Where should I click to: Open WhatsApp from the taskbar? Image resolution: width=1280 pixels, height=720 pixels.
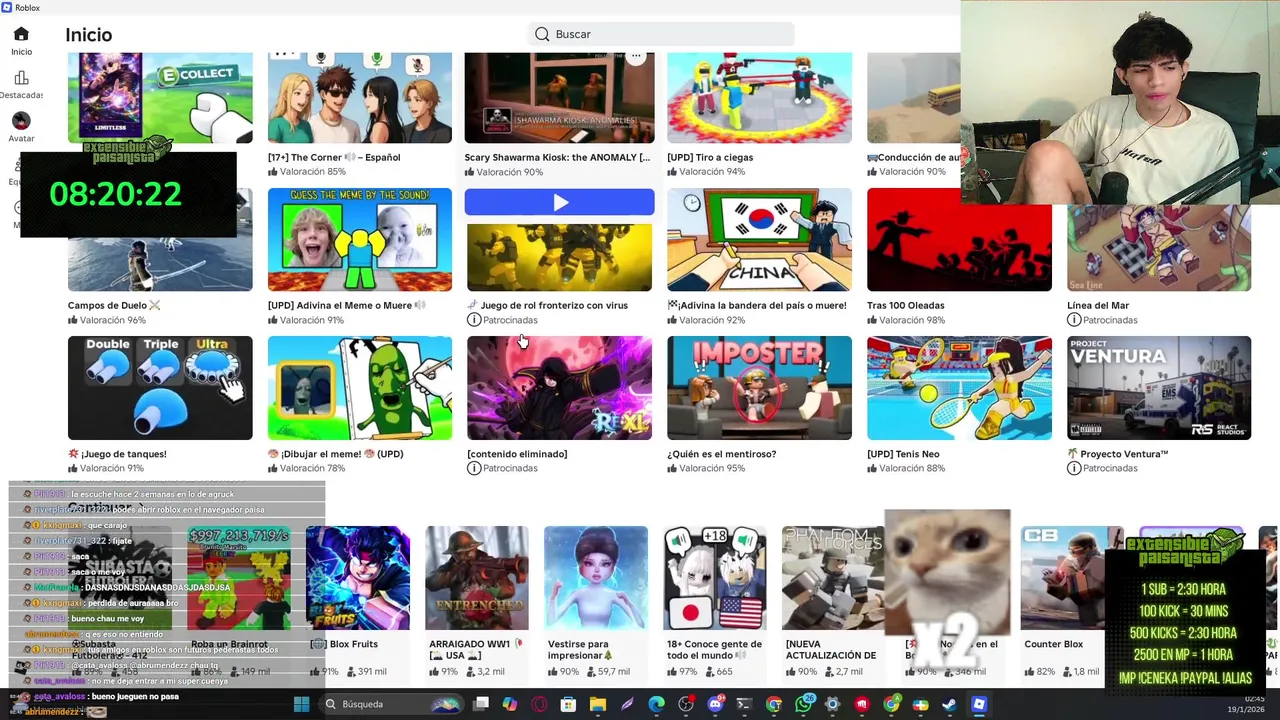tap(804, 704)
